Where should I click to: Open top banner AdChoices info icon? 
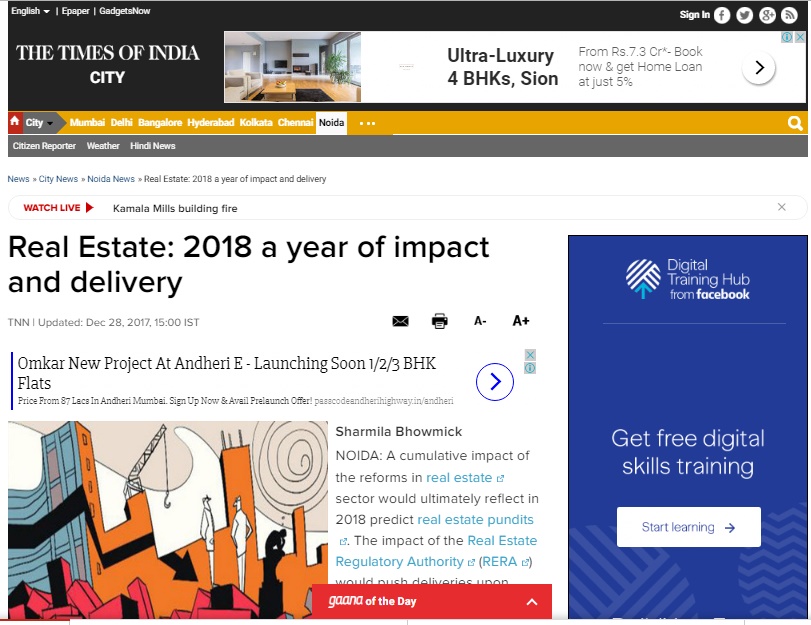pos(787,37)
